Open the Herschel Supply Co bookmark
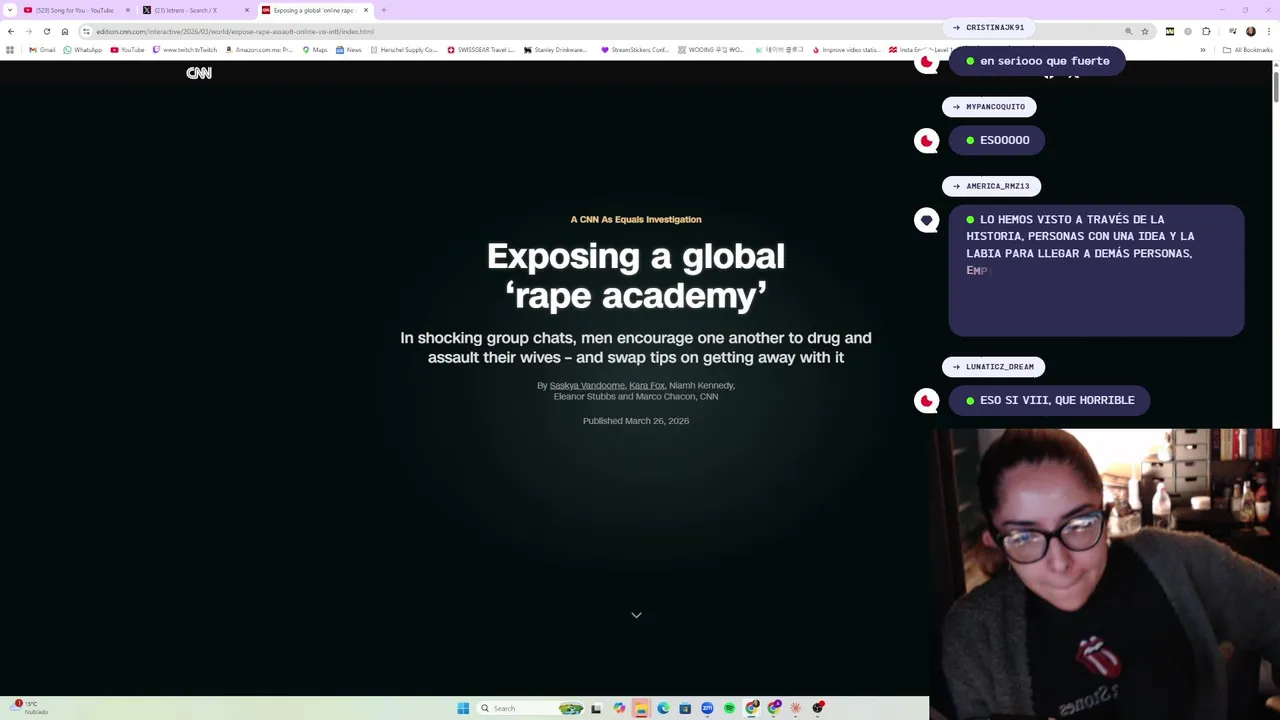 pos(404,49)
